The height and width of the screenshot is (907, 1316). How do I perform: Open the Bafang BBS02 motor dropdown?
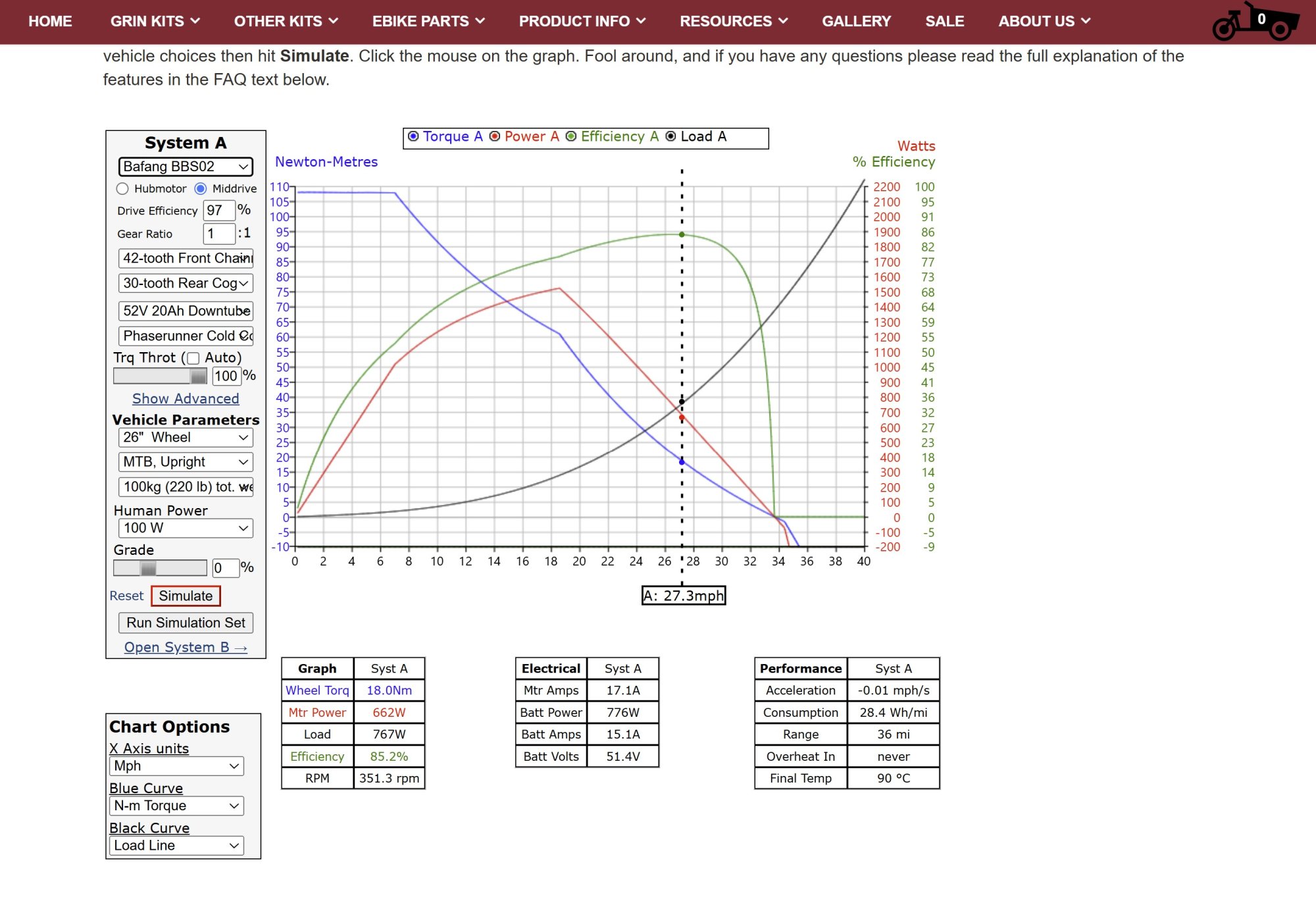[x=186, y=167]
